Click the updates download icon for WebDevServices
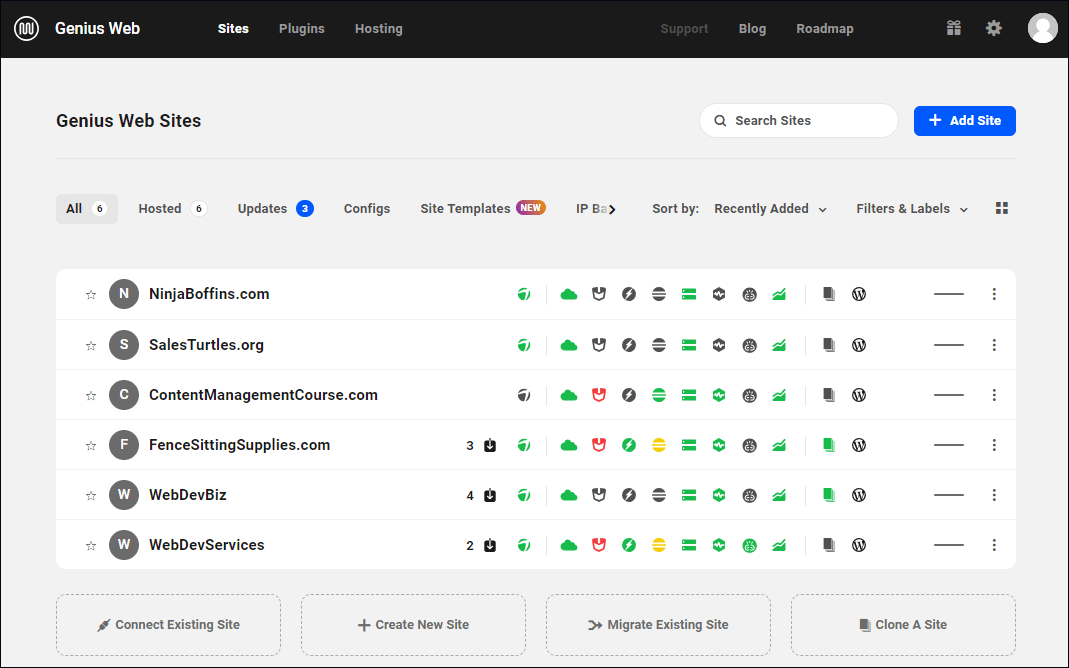Screen dimensions: 1069x668 pos(490,545)
